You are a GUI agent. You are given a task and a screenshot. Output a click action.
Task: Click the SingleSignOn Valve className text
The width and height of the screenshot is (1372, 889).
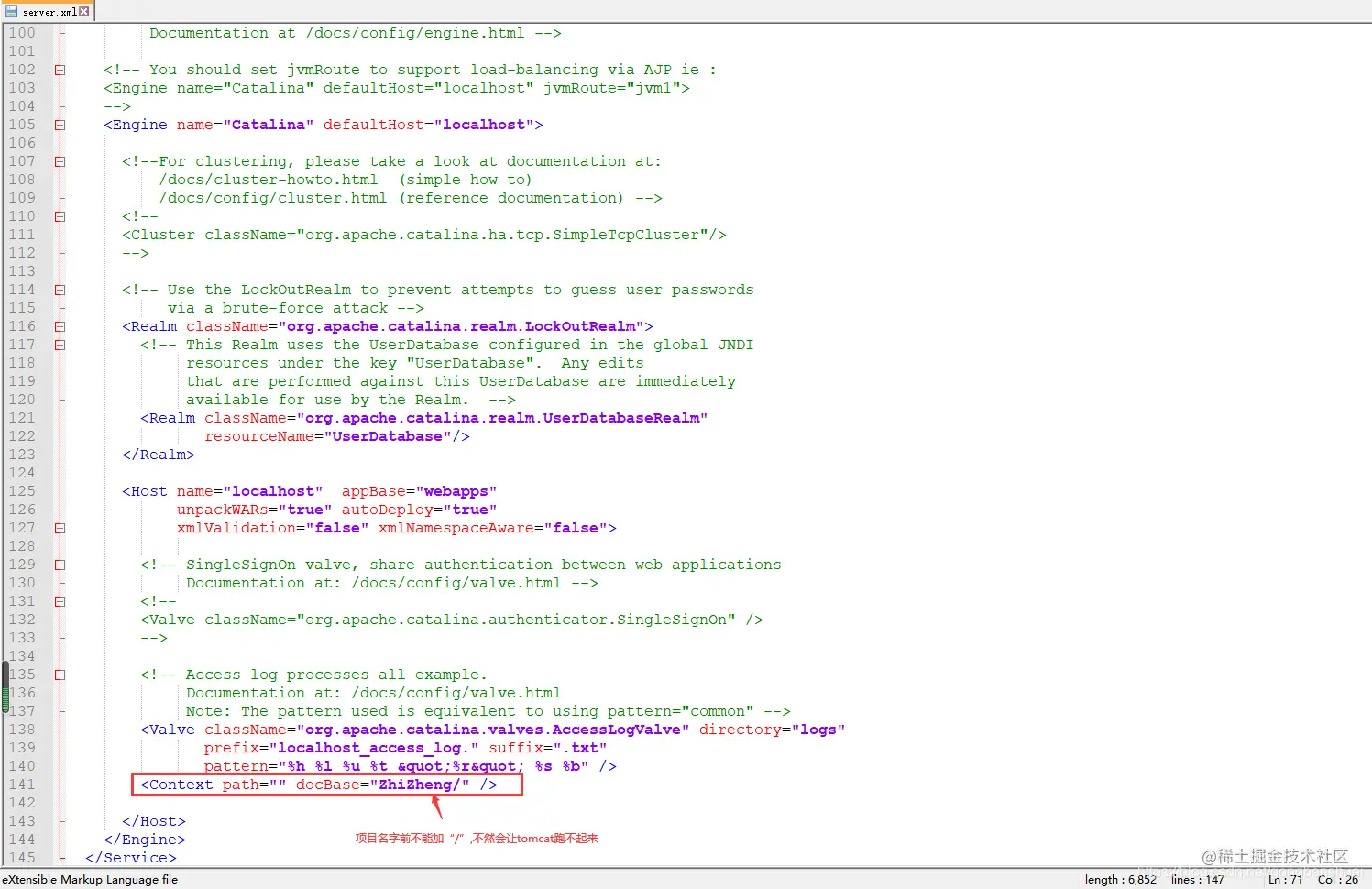(470, 620)
